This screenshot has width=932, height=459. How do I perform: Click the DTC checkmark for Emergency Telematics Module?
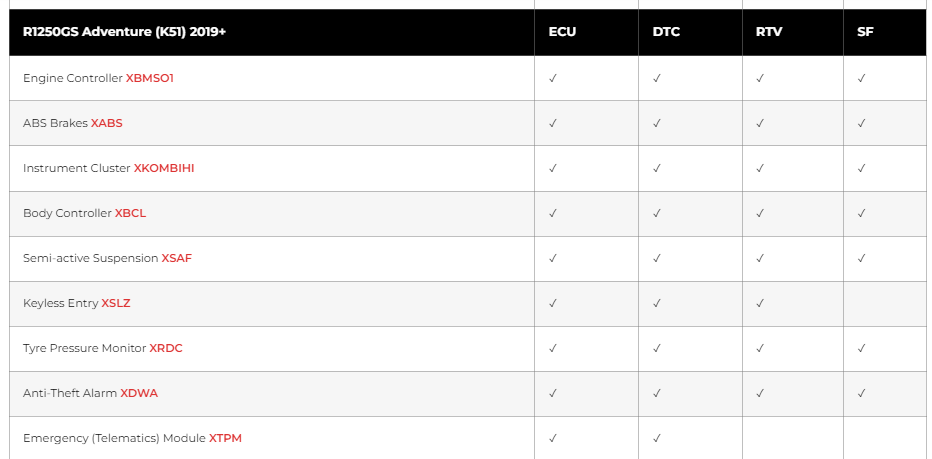[x=657, y=438]
